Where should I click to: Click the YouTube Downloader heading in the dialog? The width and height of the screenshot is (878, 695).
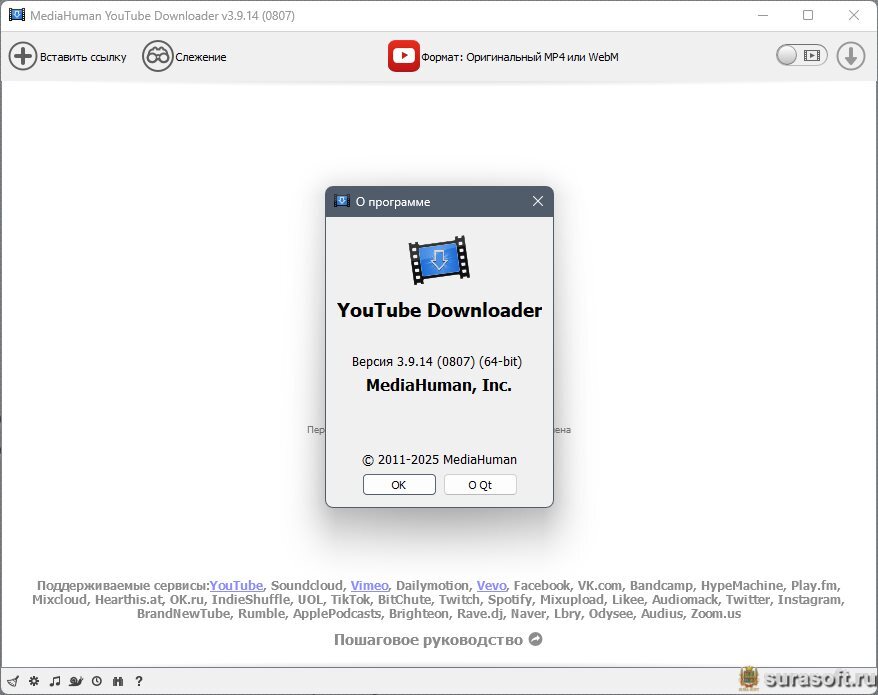coord(440,310)
